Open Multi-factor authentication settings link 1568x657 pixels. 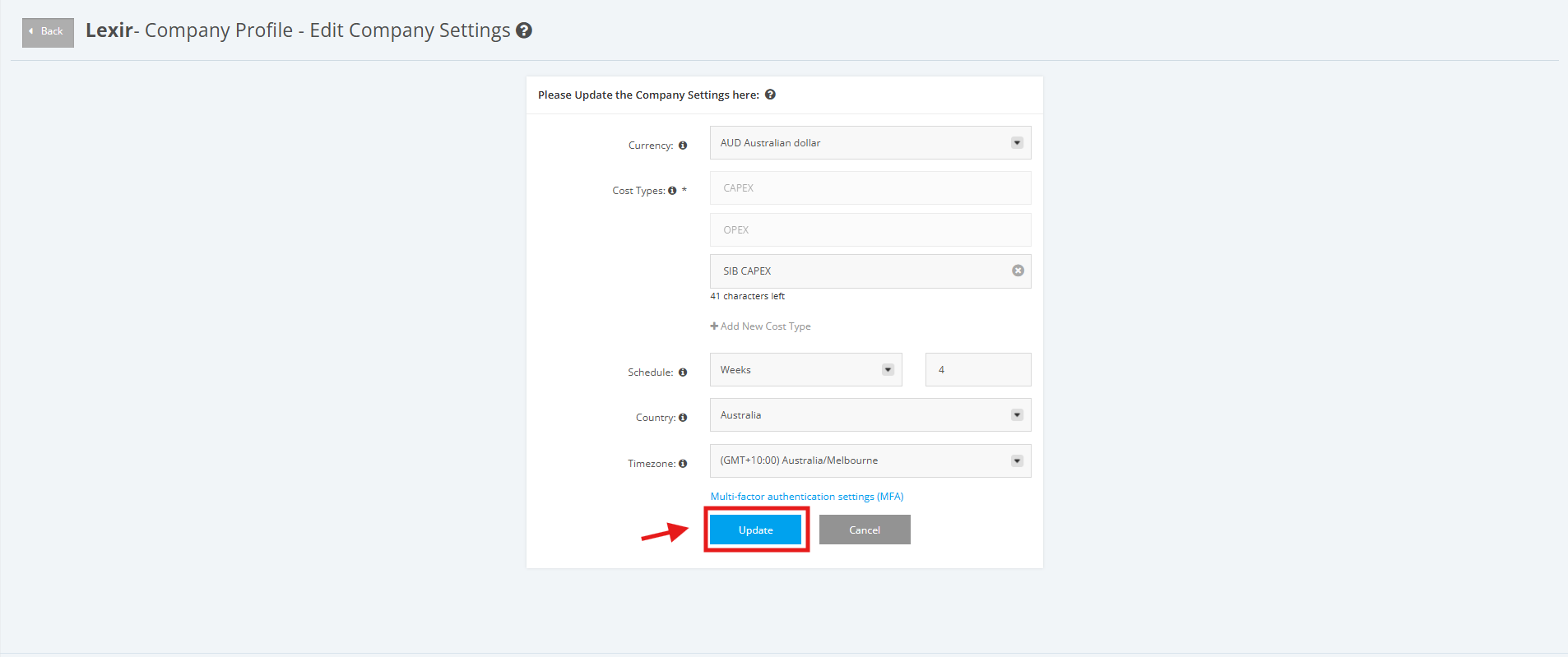coord(807,497)
